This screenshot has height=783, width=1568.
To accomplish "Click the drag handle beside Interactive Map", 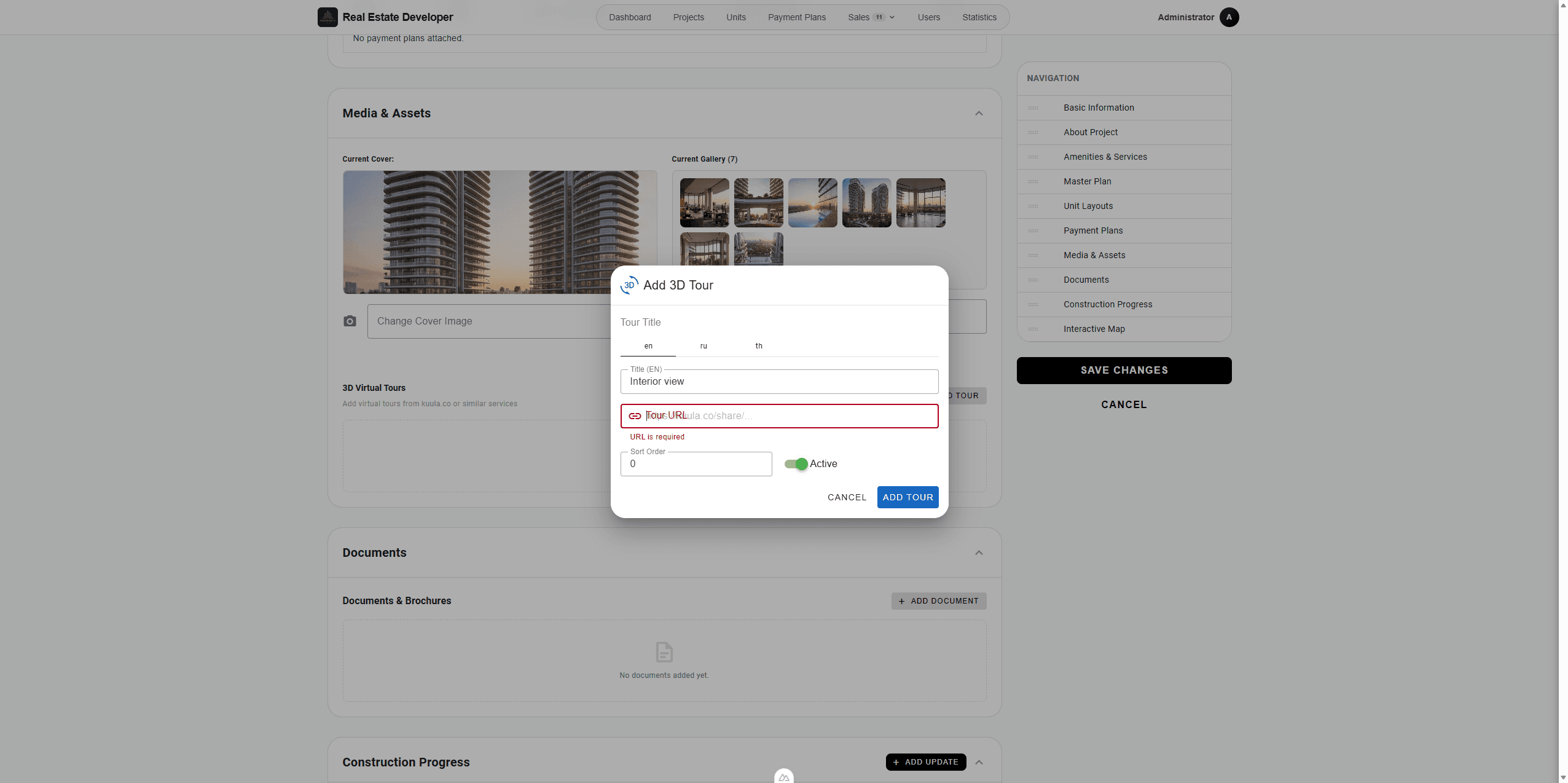I will click(1033, 329).
